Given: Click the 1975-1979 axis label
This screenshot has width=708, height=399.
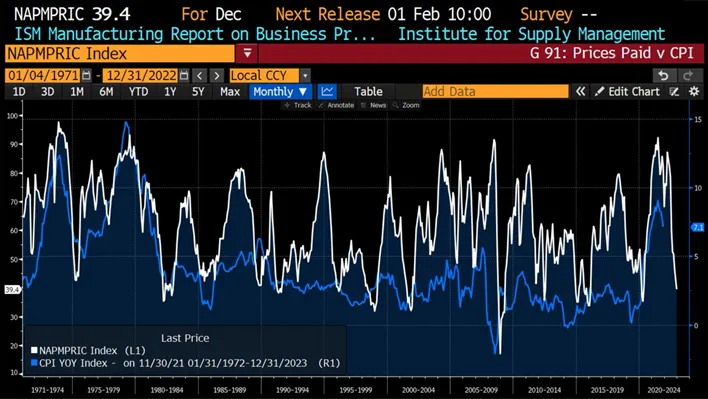Looking at the screenshot, I should [103, 390].
